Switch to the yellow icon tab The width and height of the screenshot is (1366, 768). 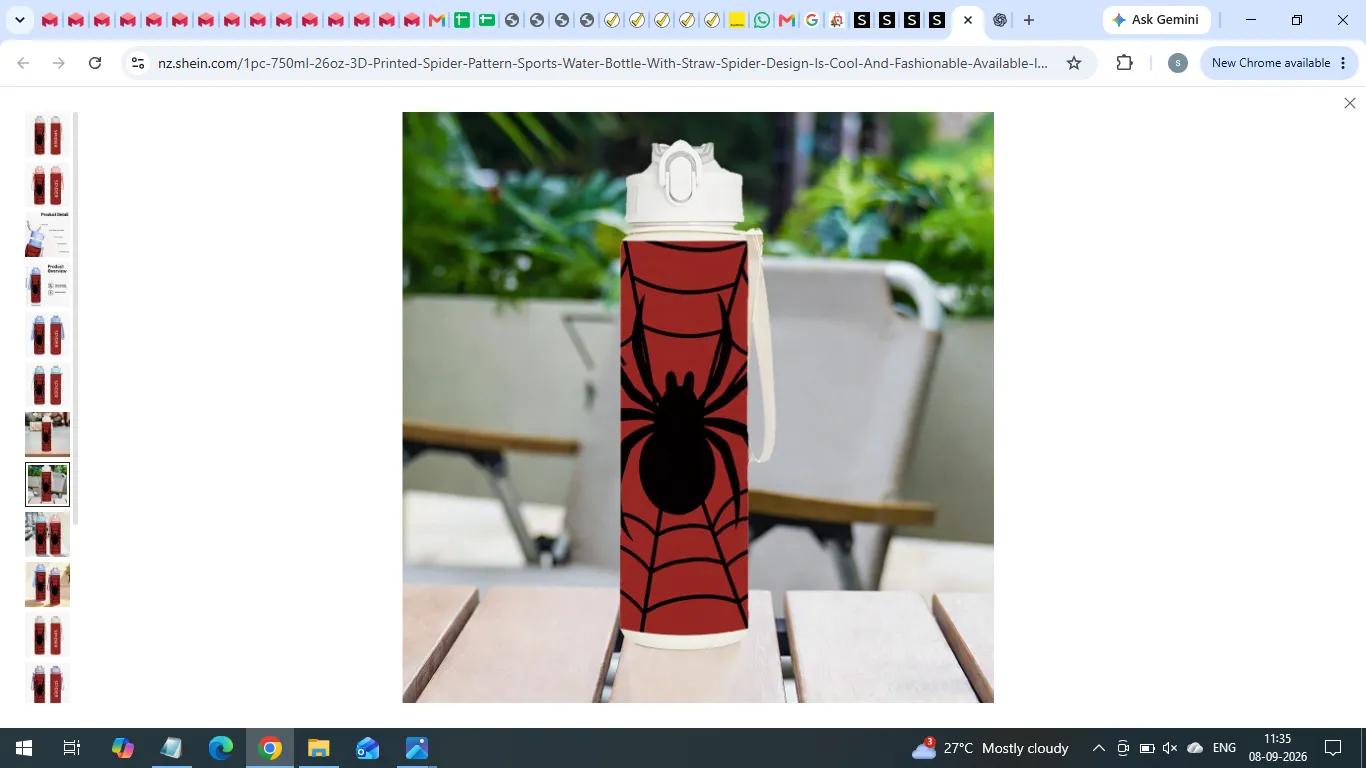(737, 20)
